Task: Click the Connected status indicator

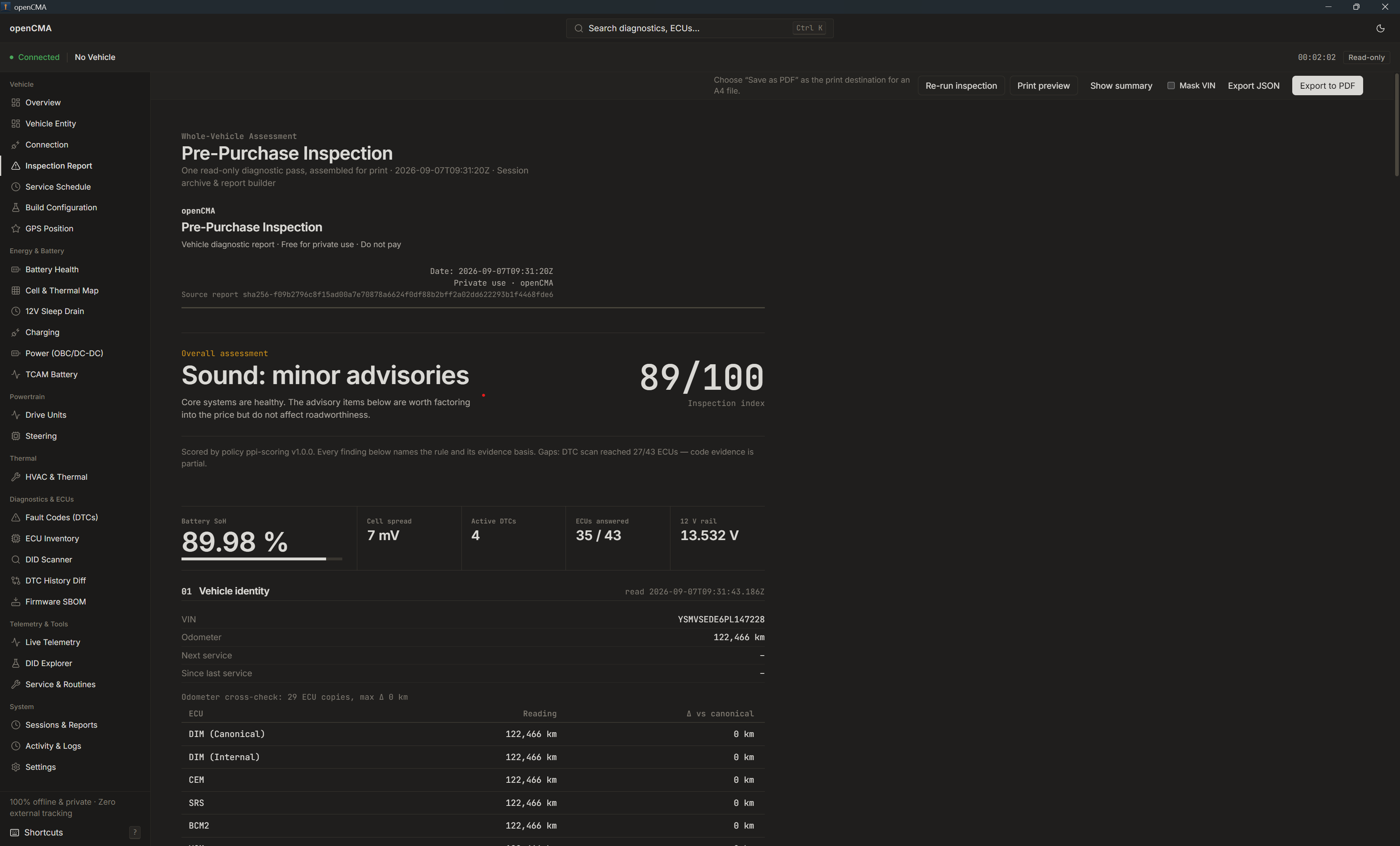Action: pos(35,58)
